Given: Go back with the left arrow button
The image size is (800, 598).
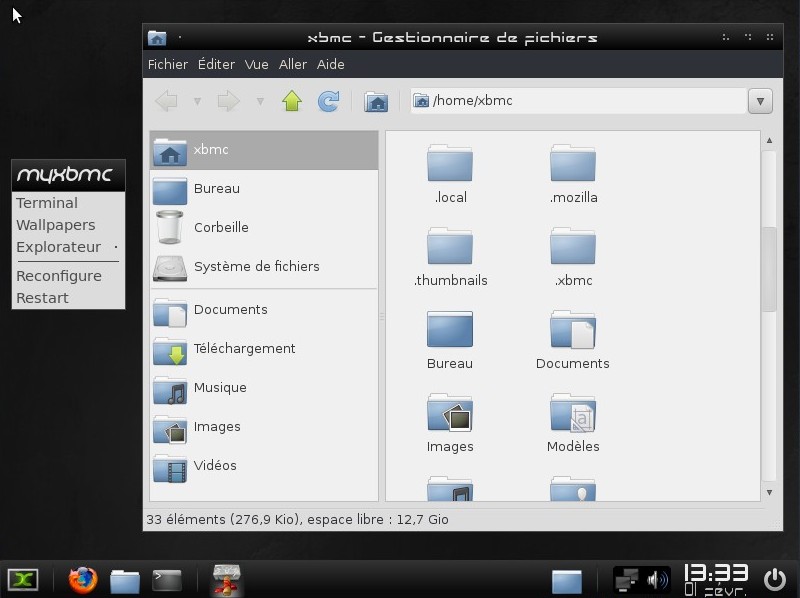Looking at the screenshot, I should coord(166,101).
